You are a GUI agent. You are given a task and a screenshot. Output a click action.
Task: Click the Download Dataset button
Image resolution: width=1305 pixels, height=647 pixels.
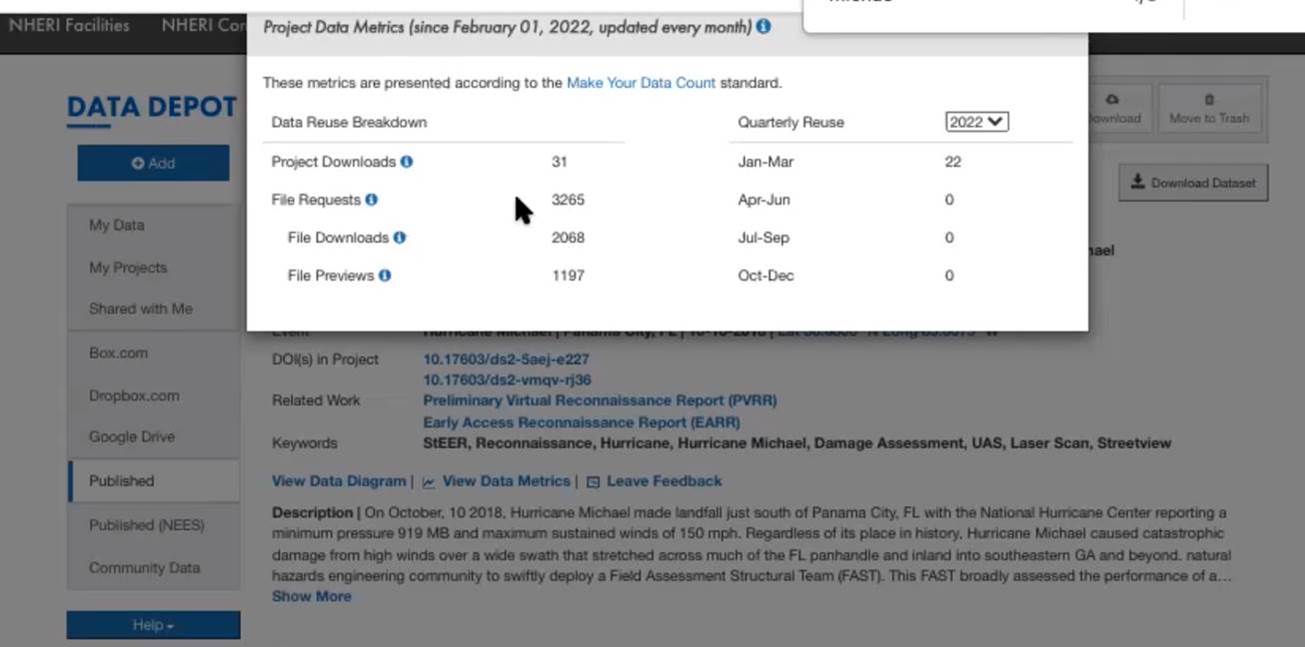[1193, 183]
